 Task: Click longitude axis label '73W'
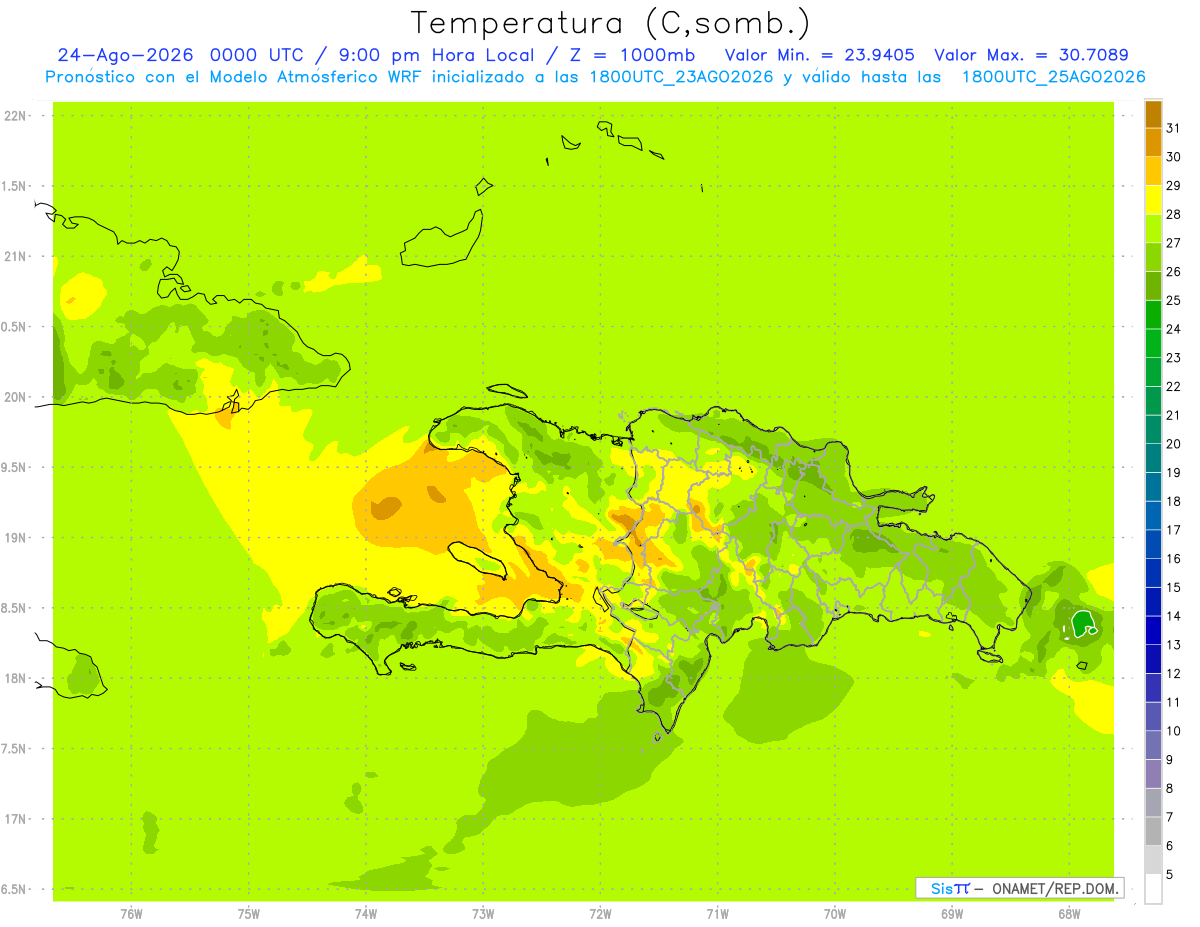483,914
